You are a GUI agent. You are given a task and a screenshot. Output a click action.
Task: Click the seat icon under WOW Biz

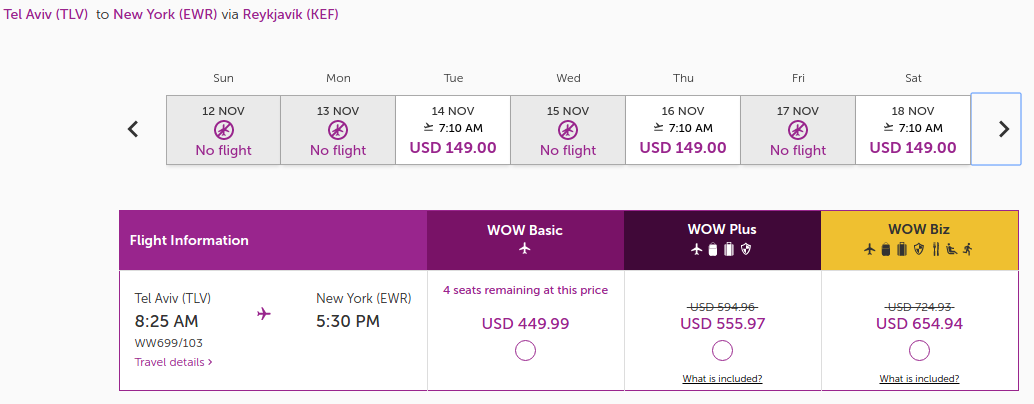click(951, 249)
